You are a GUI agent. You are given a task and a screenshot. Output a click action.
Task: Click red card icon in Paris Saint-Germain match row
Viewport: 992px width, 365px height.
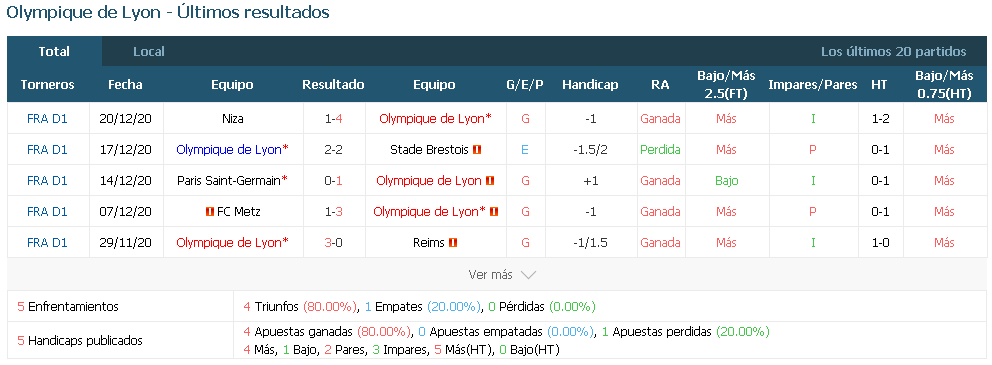pyautogui.click(x=490, y=181)
